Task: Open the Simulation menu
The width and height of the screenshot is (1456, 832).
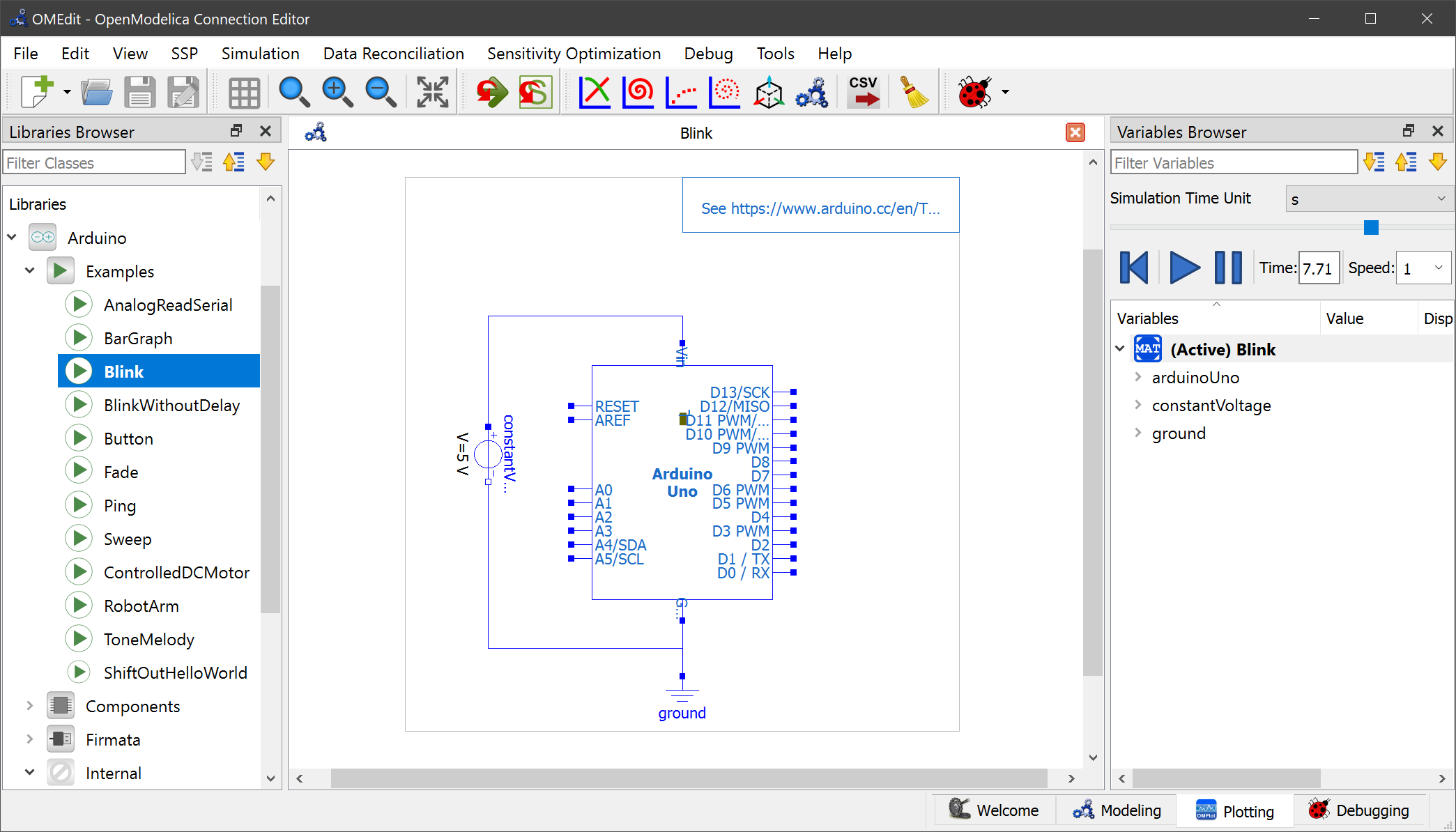Action: point(260,54)
